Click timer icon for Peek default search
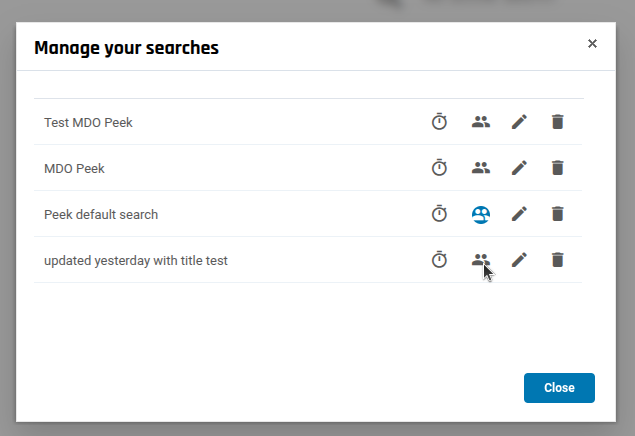The height and width of the screenshot is (436, 635). [439, 214]
